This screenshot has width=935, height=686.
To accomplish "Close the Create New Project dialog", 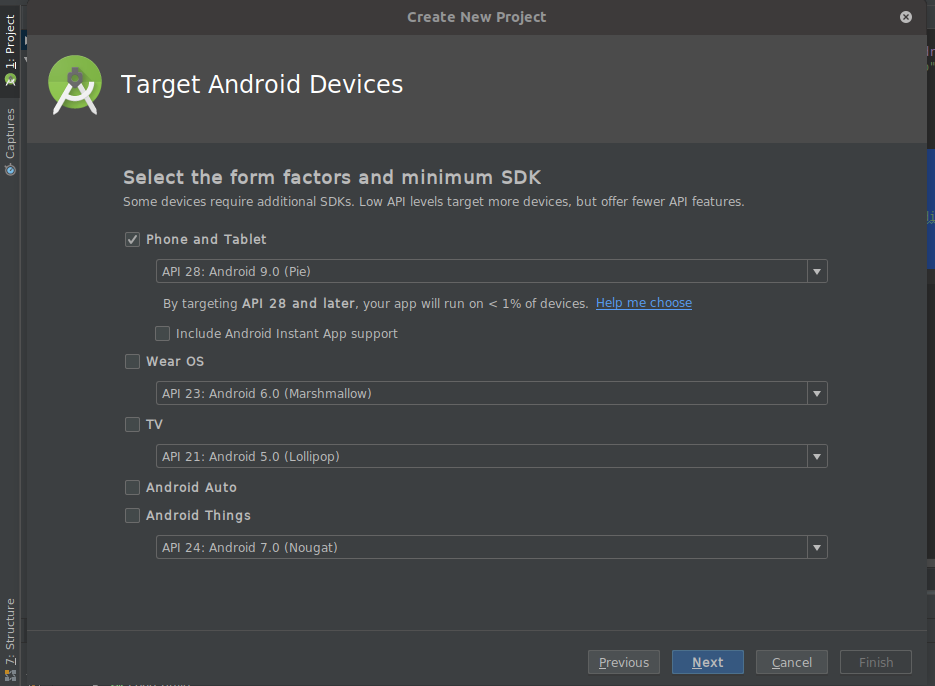I will click(905, 17).
